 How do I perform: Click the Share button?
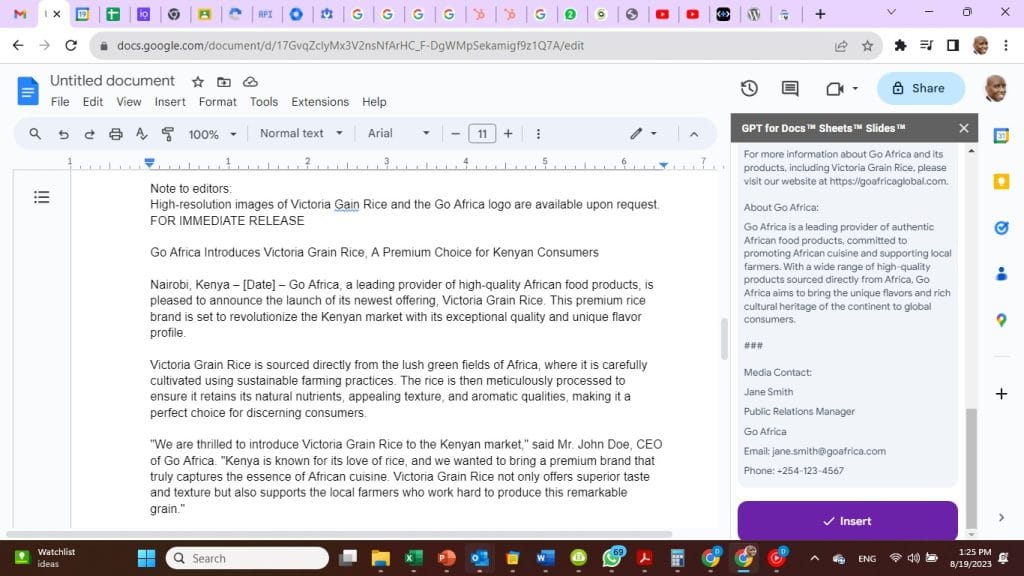pos(920,88)
